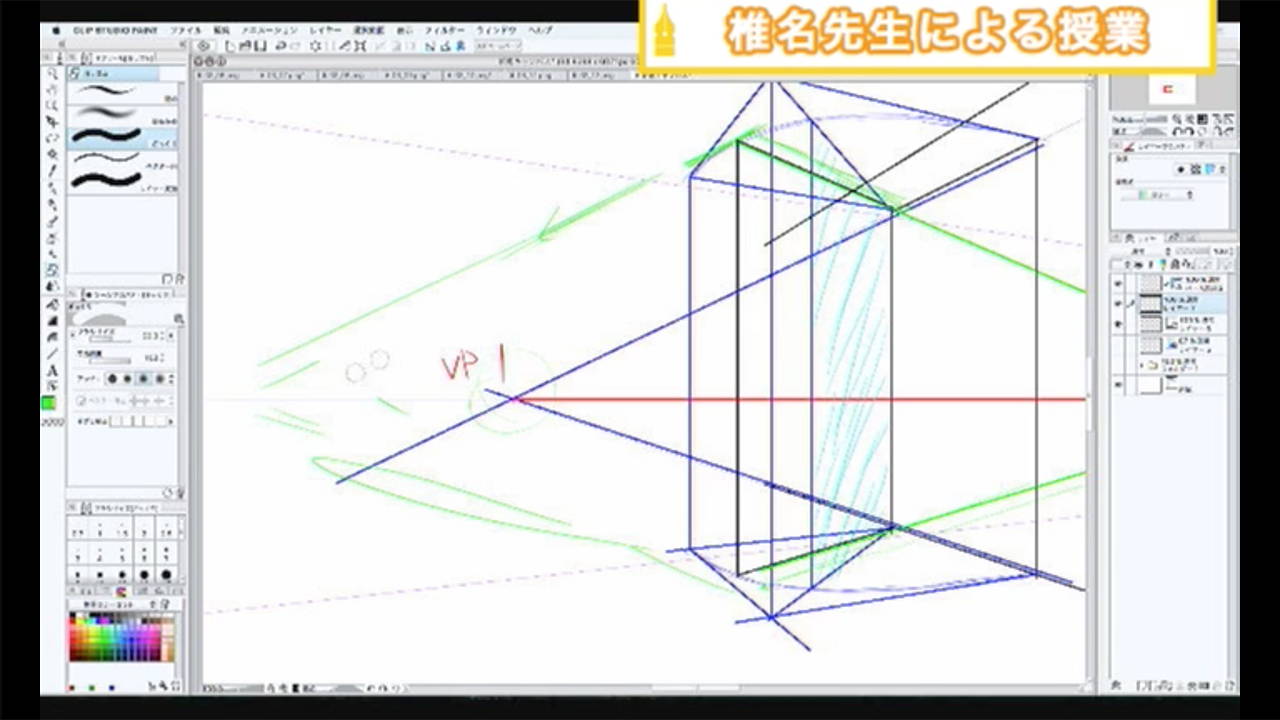The width and height of the screenshot is (1280, 720).
Task: Select the third anti-aliasing dot option
Action: (x=143, y=379)
